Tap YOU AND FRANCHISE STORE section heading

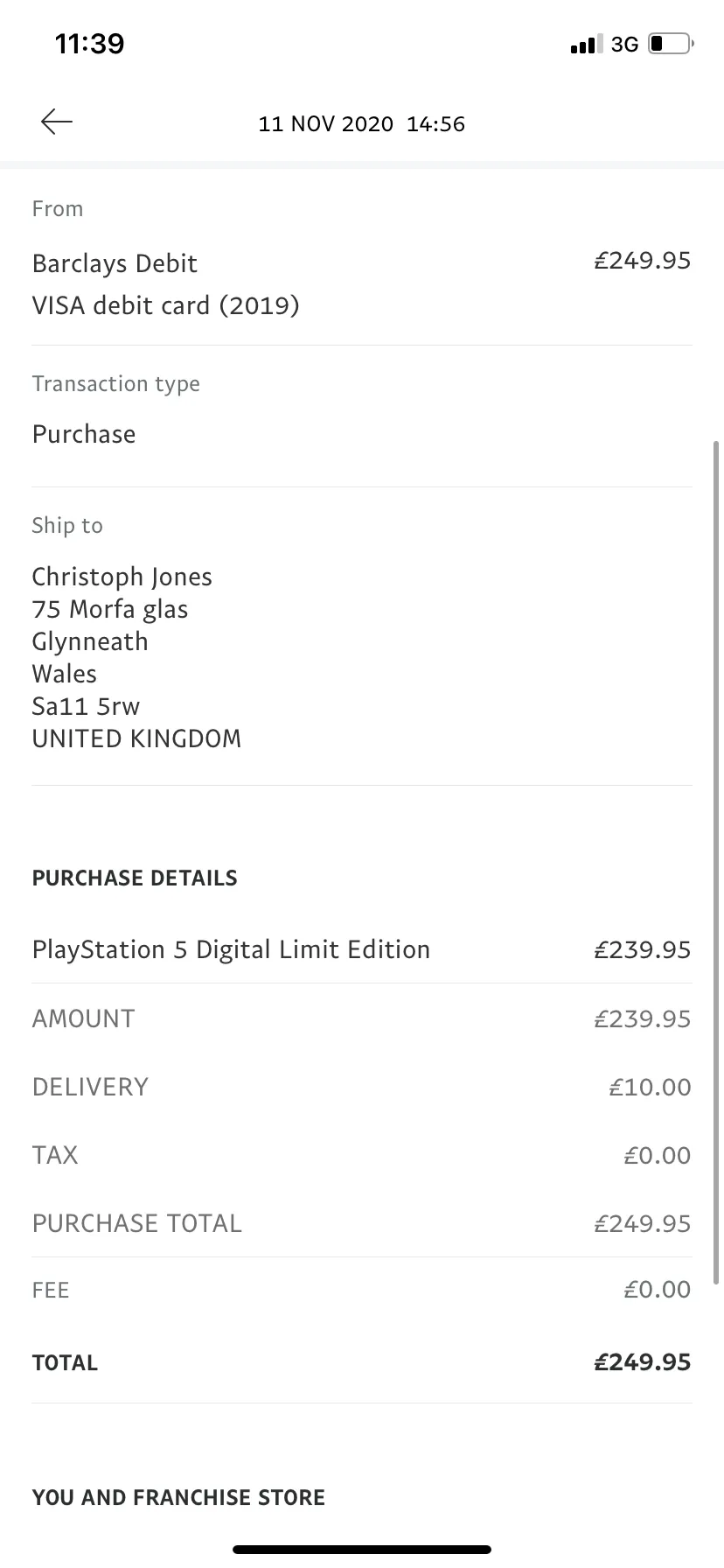click(x=178, y=1498)
